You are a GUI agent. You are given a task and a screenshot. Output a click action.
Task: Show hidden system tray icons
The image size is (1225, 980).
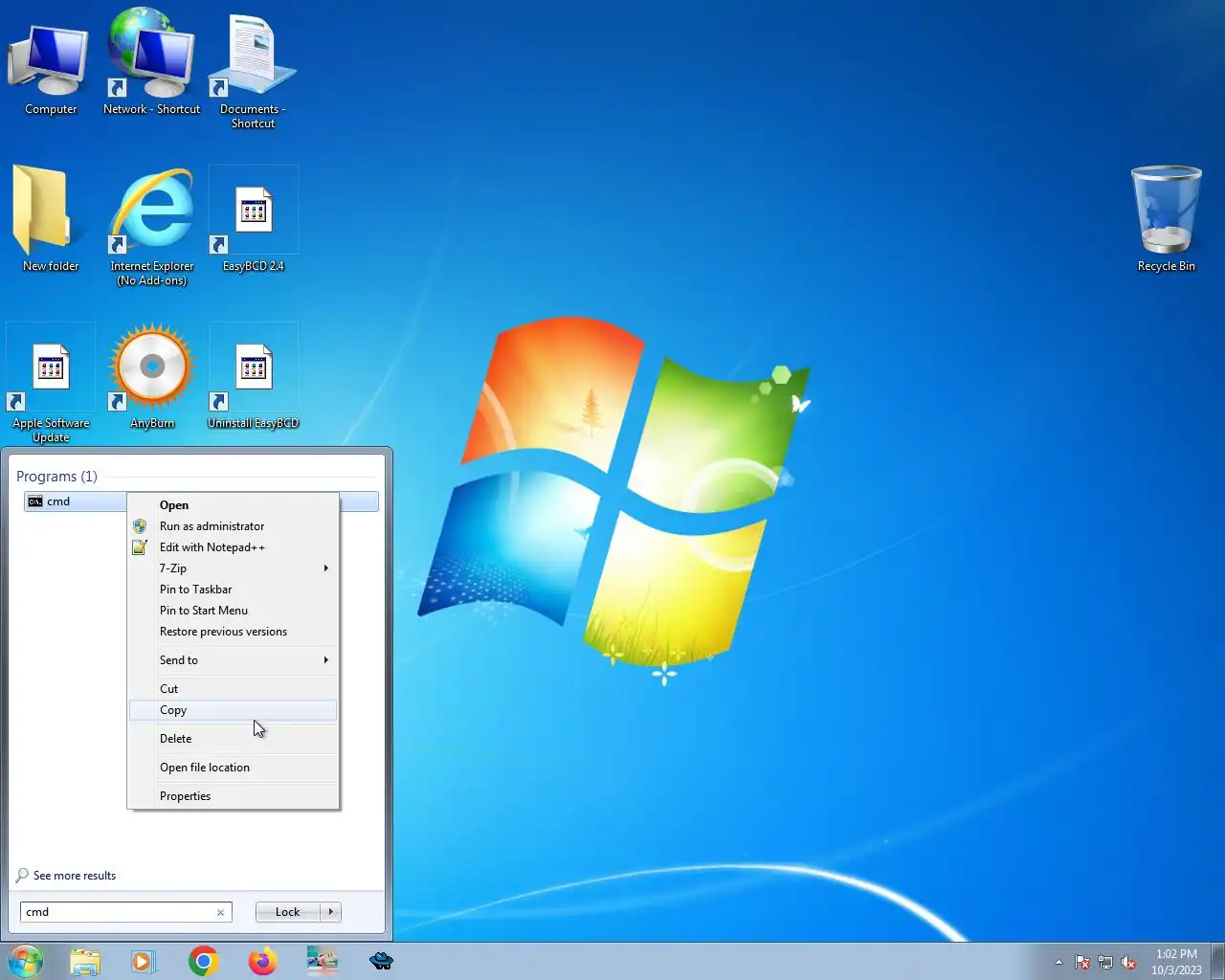(x=1058, y=963)
